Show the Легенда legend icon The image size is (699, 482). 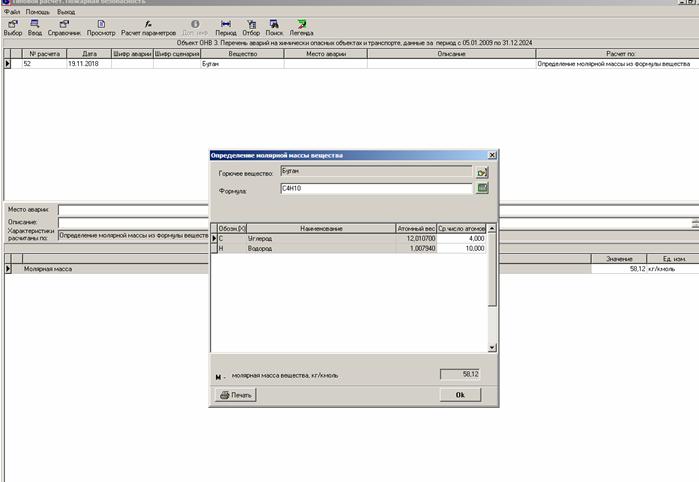[x=301, y=24]
